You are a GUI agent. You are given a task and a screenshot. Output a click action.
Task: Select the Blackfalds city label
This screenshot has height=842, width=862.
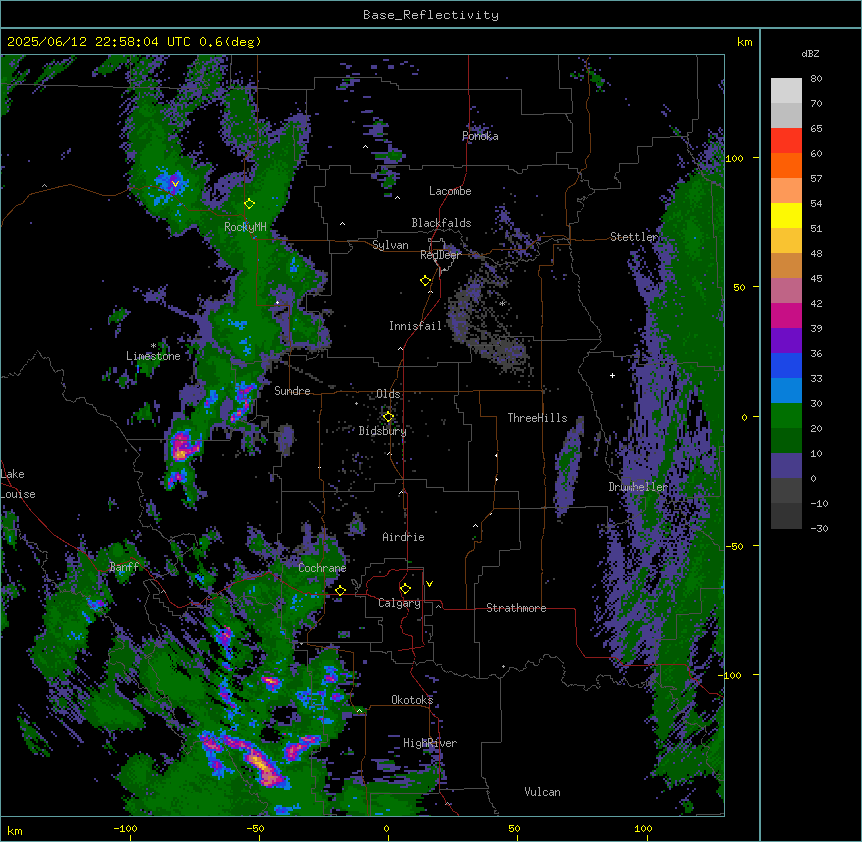pyautogui.click(x=441, y=223)
